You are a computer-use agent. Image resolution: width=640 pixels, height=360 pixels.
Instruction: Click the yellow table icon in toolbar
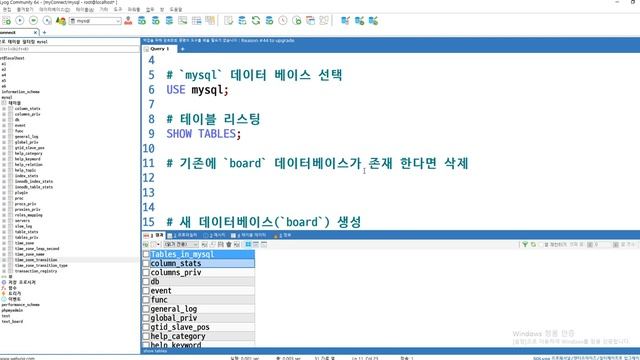coord(210,20)
